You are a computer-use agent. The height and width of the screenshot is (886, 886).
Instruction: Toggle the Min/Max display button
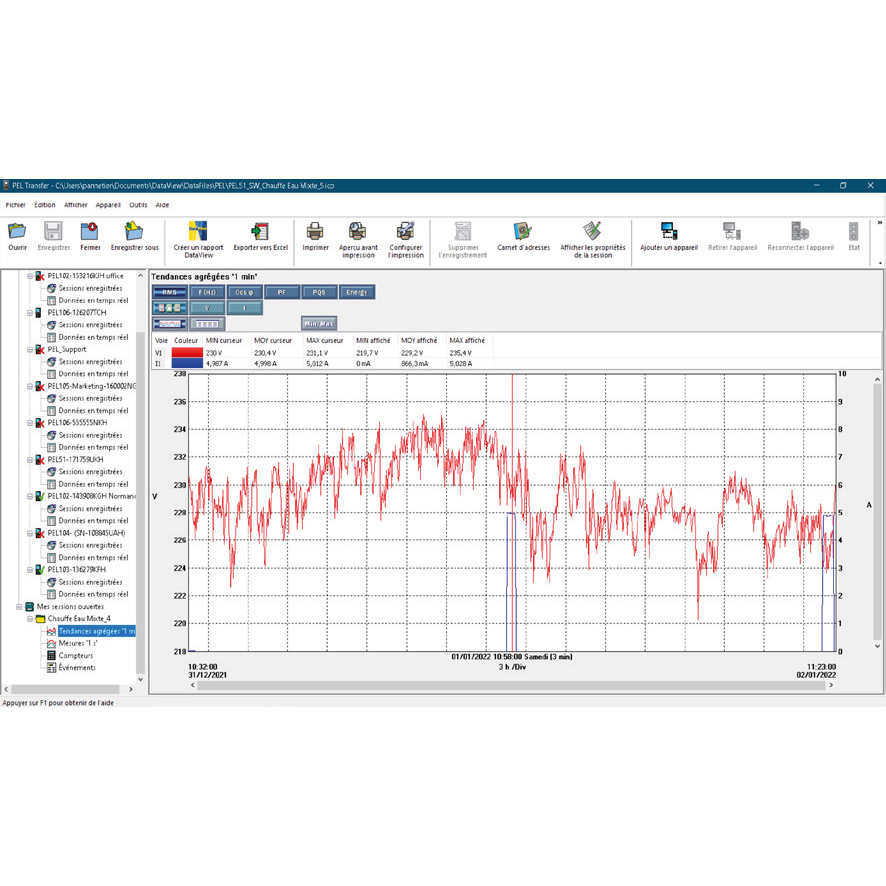click(319, 323)
